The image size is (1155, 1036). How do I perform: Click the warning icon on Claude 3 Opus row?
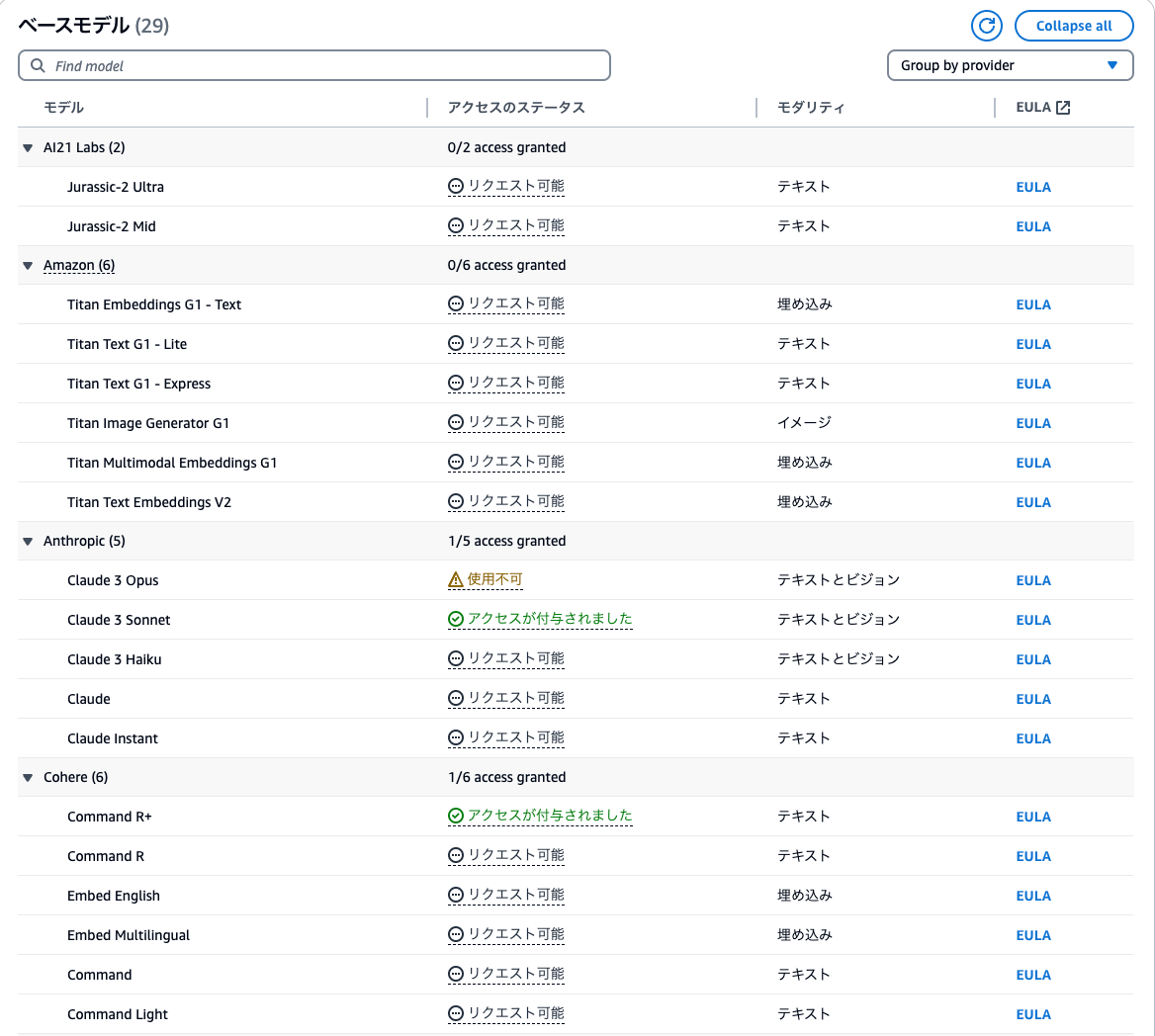pyautogui.click(x=456, y=580)
